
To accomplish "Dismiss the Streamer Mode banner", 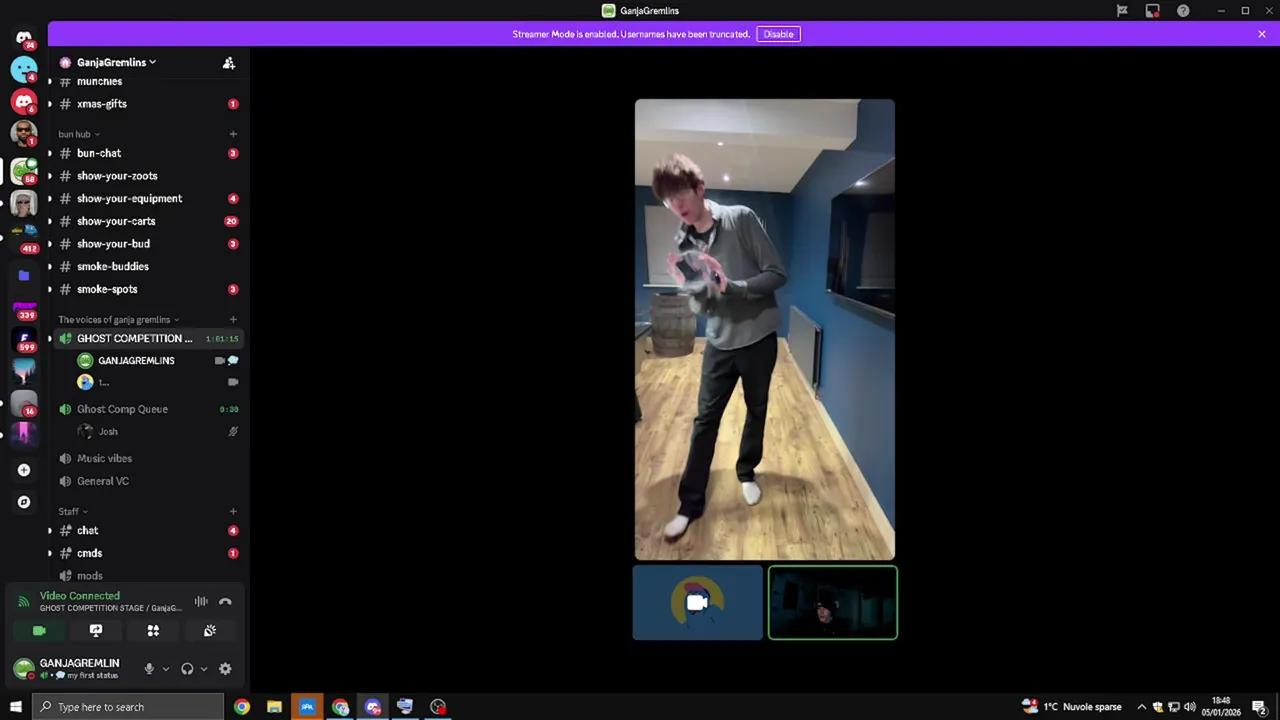I will (1262, 34).
